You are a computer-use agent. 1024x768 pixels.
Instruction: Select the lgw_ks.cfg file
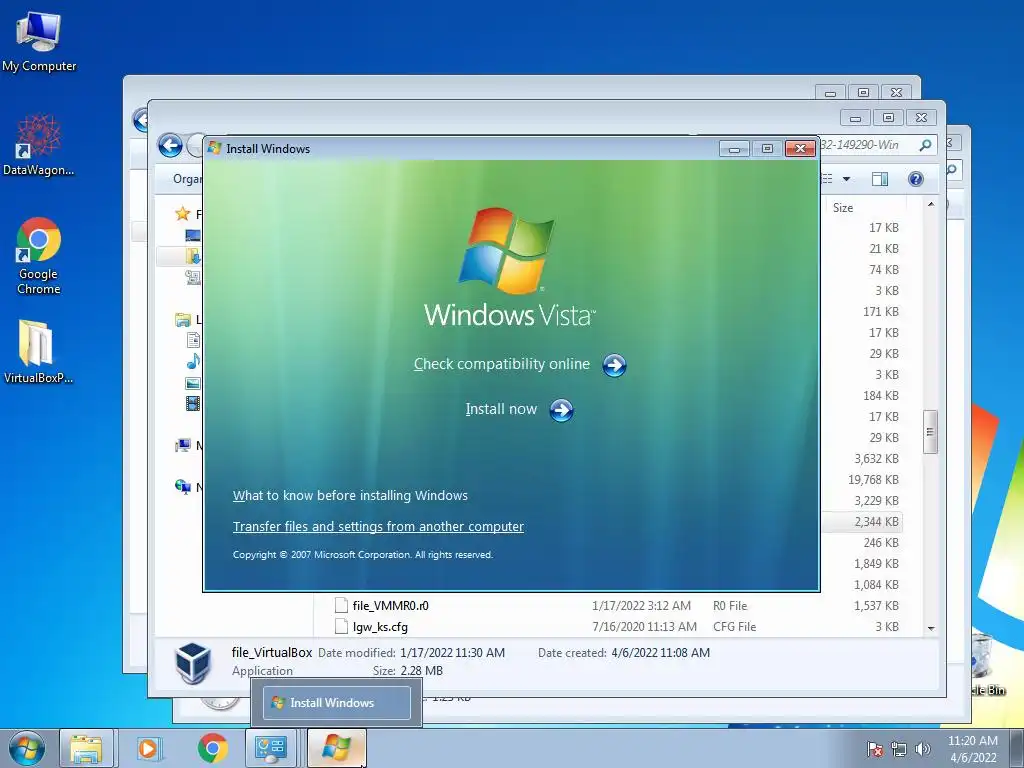(x=380, y=627)
